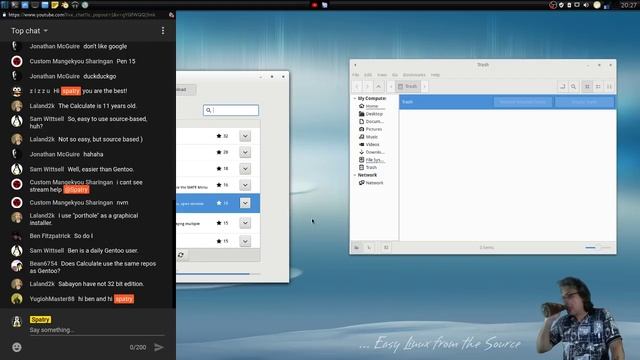Expand dropdown on highlighted blue row
This screenshot has height=360, width=640.
pyautogui.click(x=245, y=203)
